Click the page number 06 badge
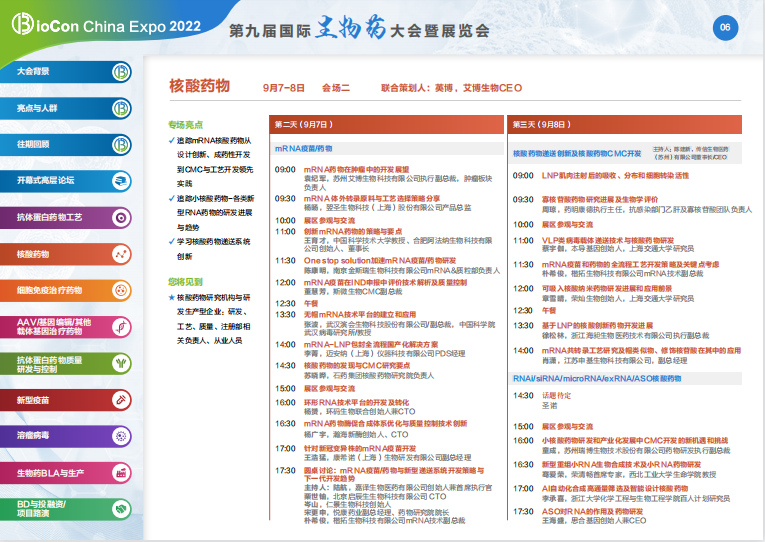765x542 pixels. click(727, 28)
